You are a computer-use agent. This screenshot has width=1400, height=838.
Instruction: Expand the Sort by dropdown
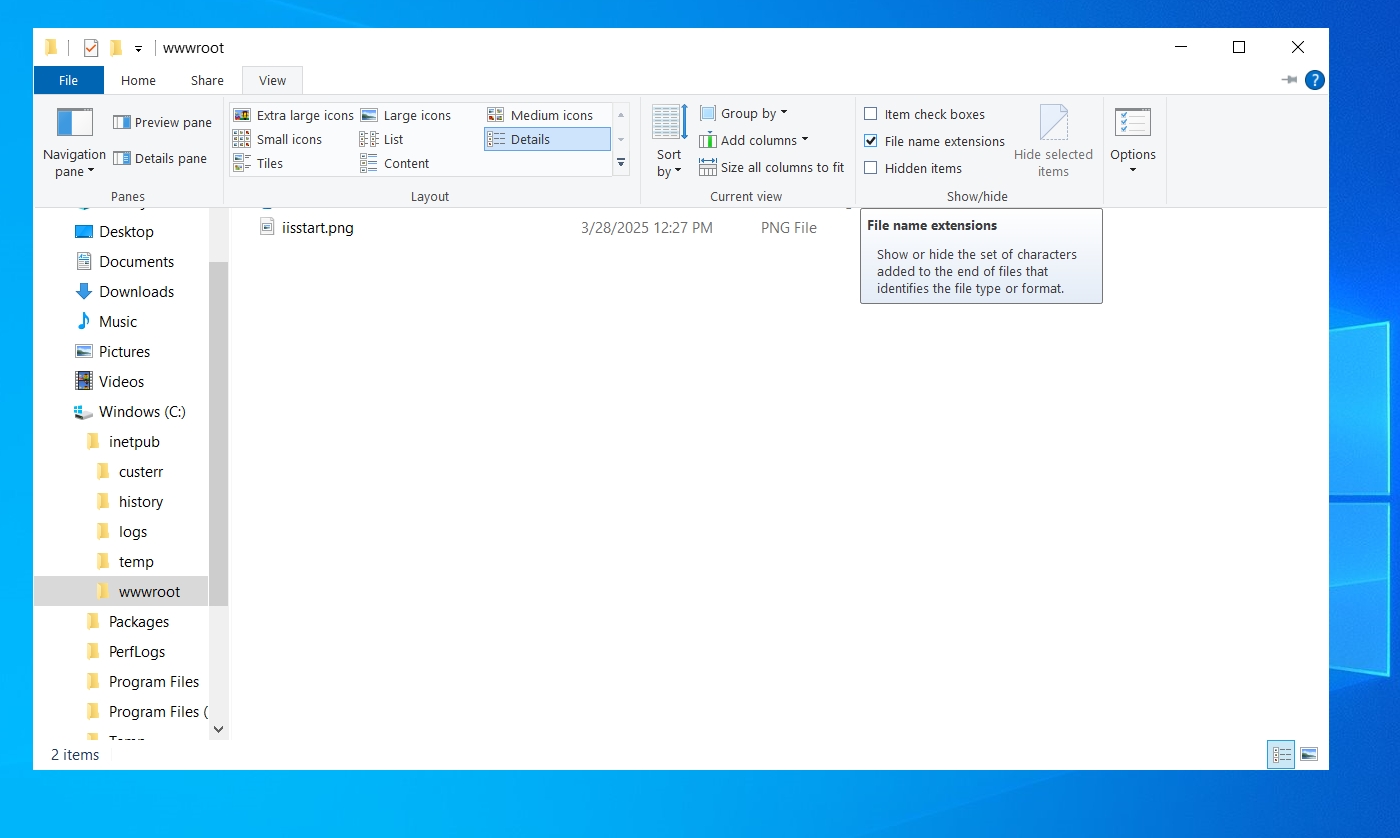tap(669, 162)
